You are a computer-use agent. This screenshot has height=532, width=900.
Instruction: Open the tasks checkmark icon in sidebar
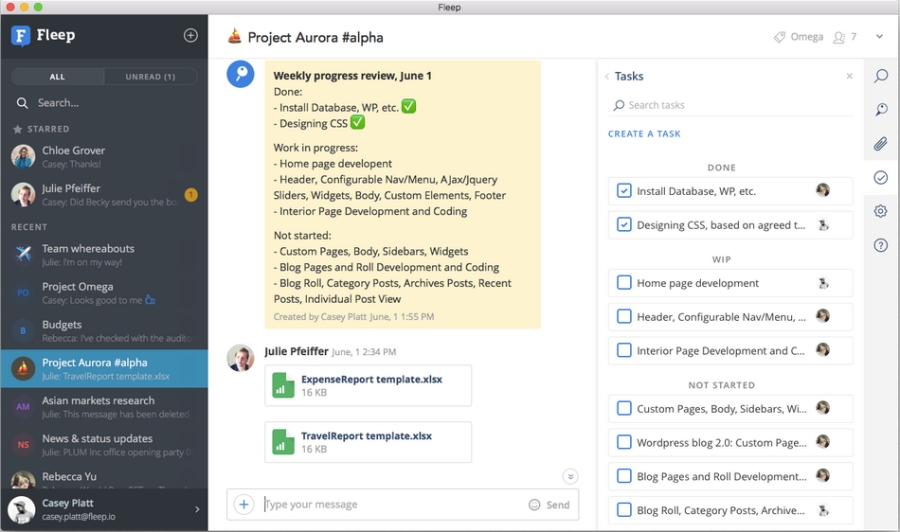(x=880, y=177)
